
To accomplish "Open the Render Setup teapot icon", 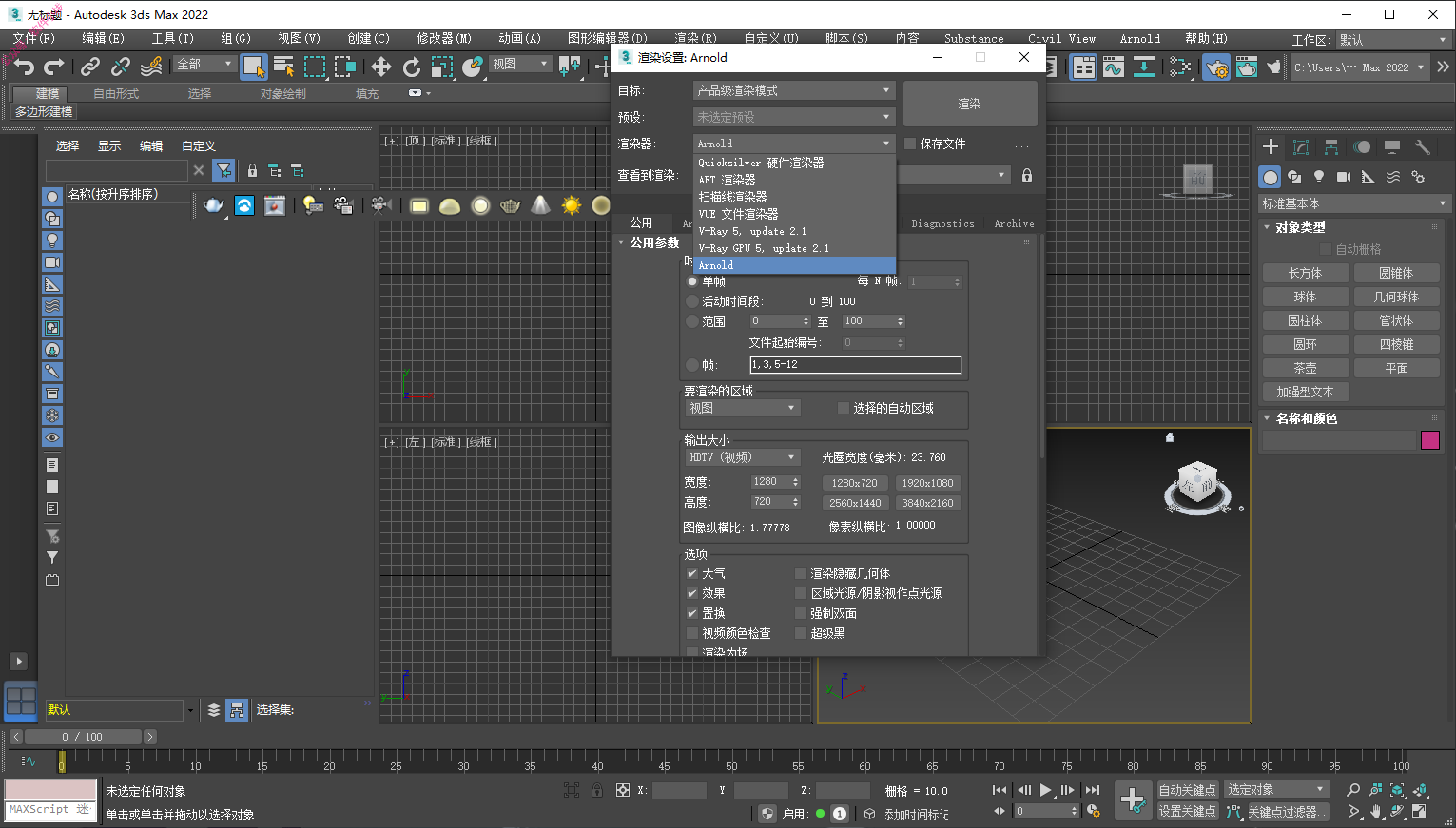I will click(x=1215, y=67).
